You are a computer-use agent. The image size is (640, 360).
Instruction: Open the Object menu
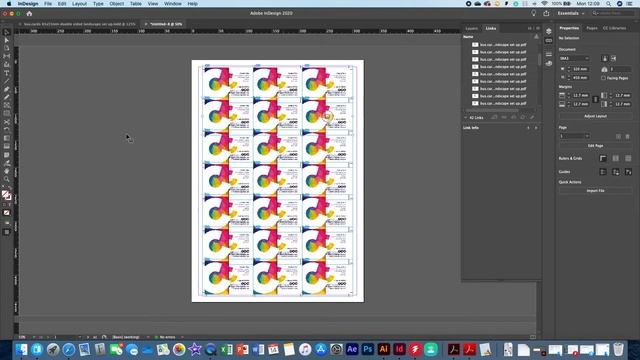[116, 4]
